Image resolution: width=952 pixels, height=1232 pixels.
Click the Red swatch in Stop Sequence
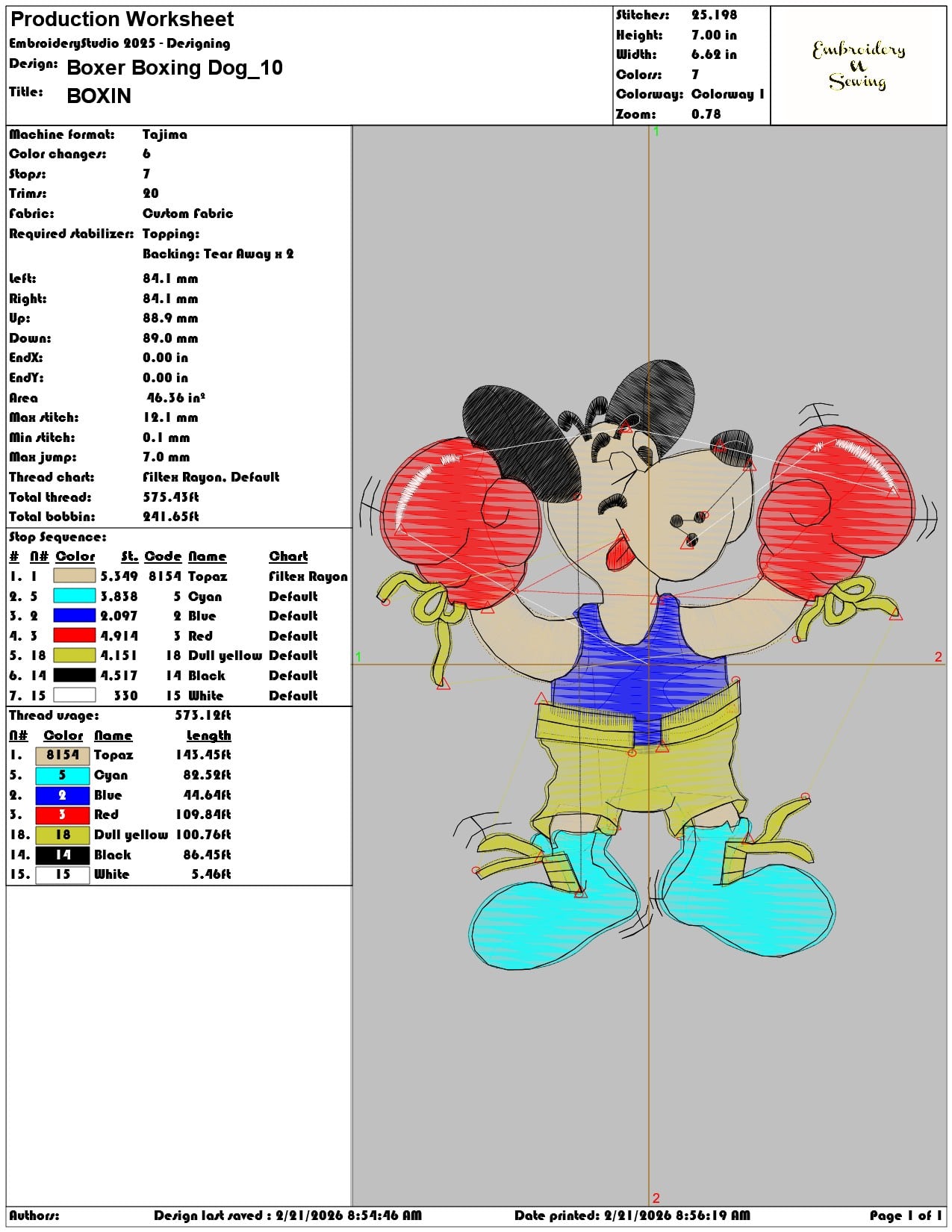tap(74, 635)
